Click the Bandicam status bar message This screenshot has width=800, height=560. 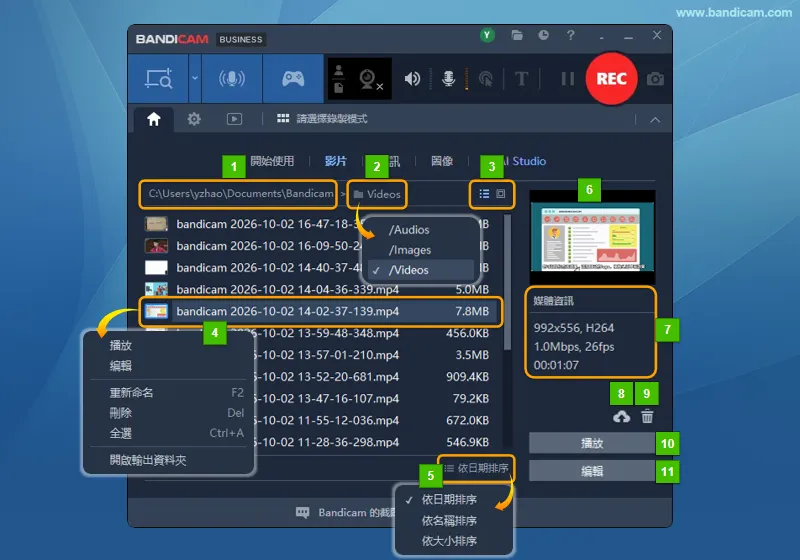point(347,513)
